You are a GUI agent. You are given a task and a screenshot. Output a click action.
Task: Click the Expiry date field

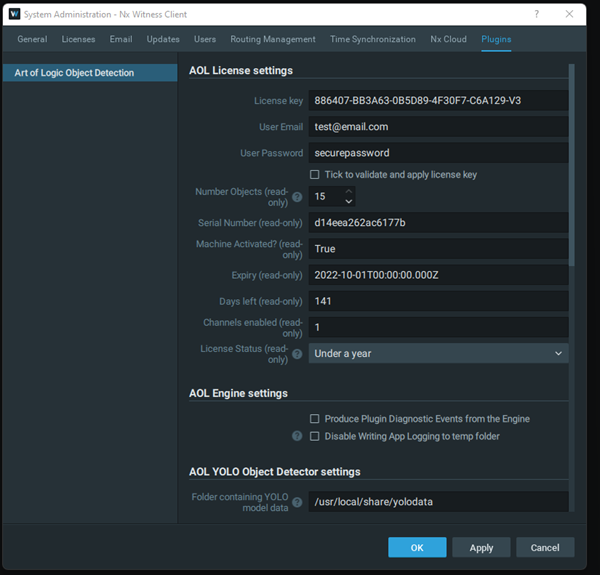click(x=438, y=275)
